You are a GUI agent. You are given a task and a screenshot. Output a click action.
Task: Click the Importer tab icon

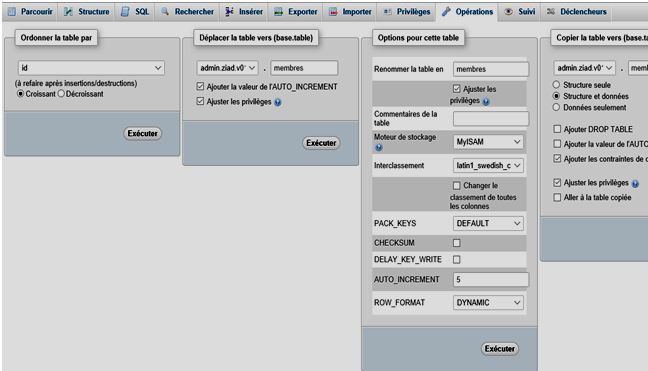point(333,12)
